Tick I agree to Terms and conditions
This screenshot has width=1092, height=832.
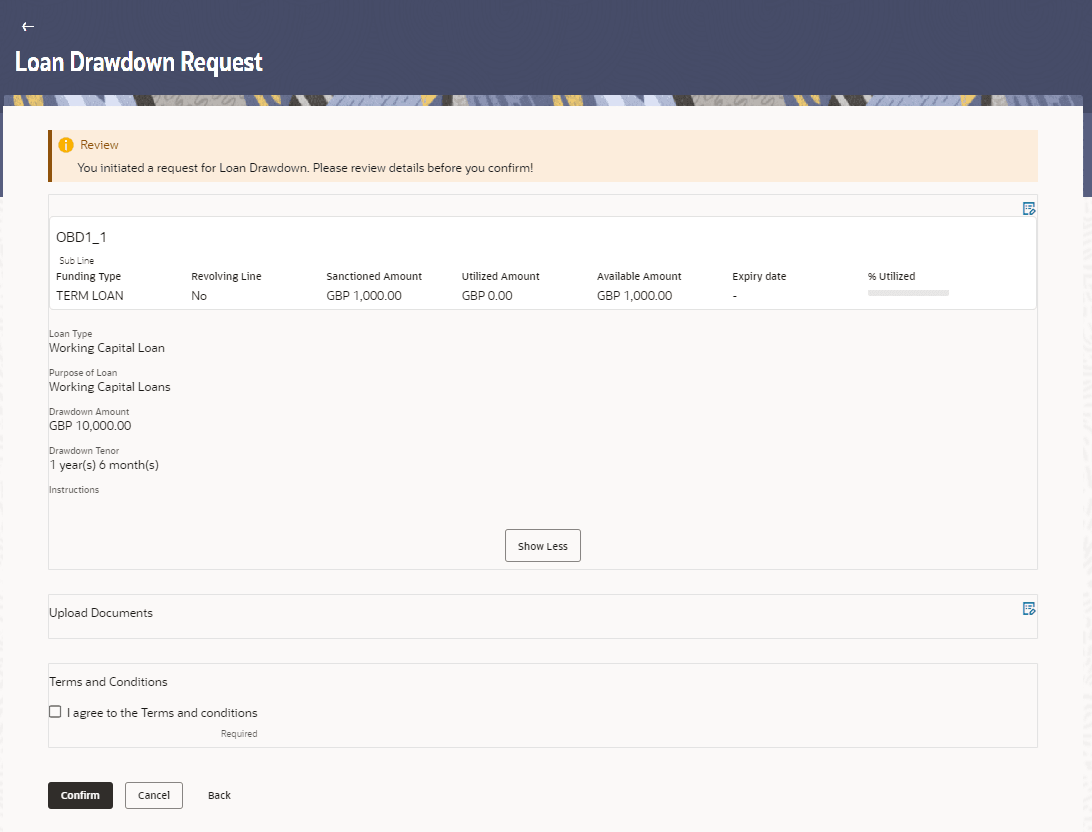(55, 712)
